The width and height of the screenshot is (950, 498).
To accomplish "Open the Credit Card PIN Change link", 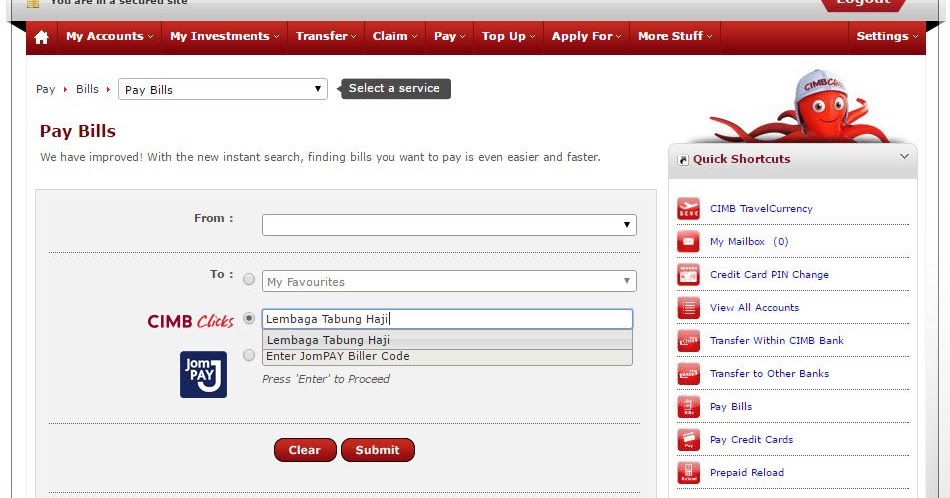I will click(x=769, y=274).
